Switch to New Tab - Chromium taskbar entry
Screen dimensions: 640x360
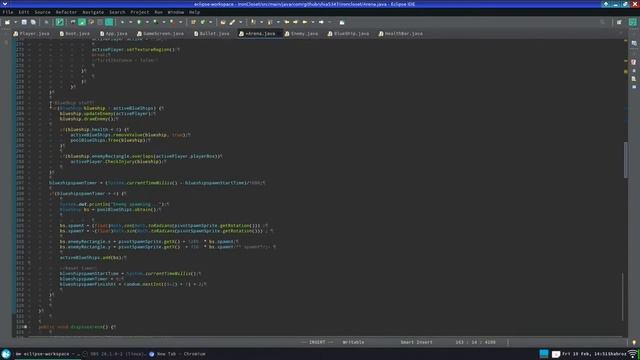[x=178, y=354]
